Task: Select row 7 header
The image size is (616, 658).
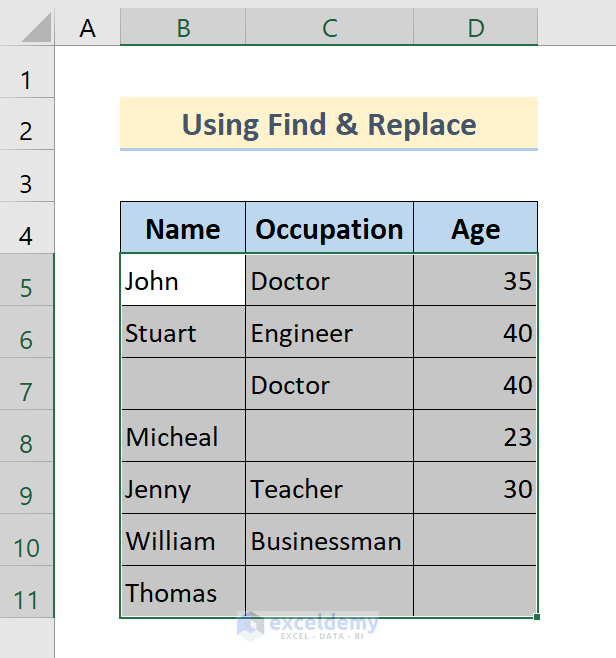Action: click(27, 384)
